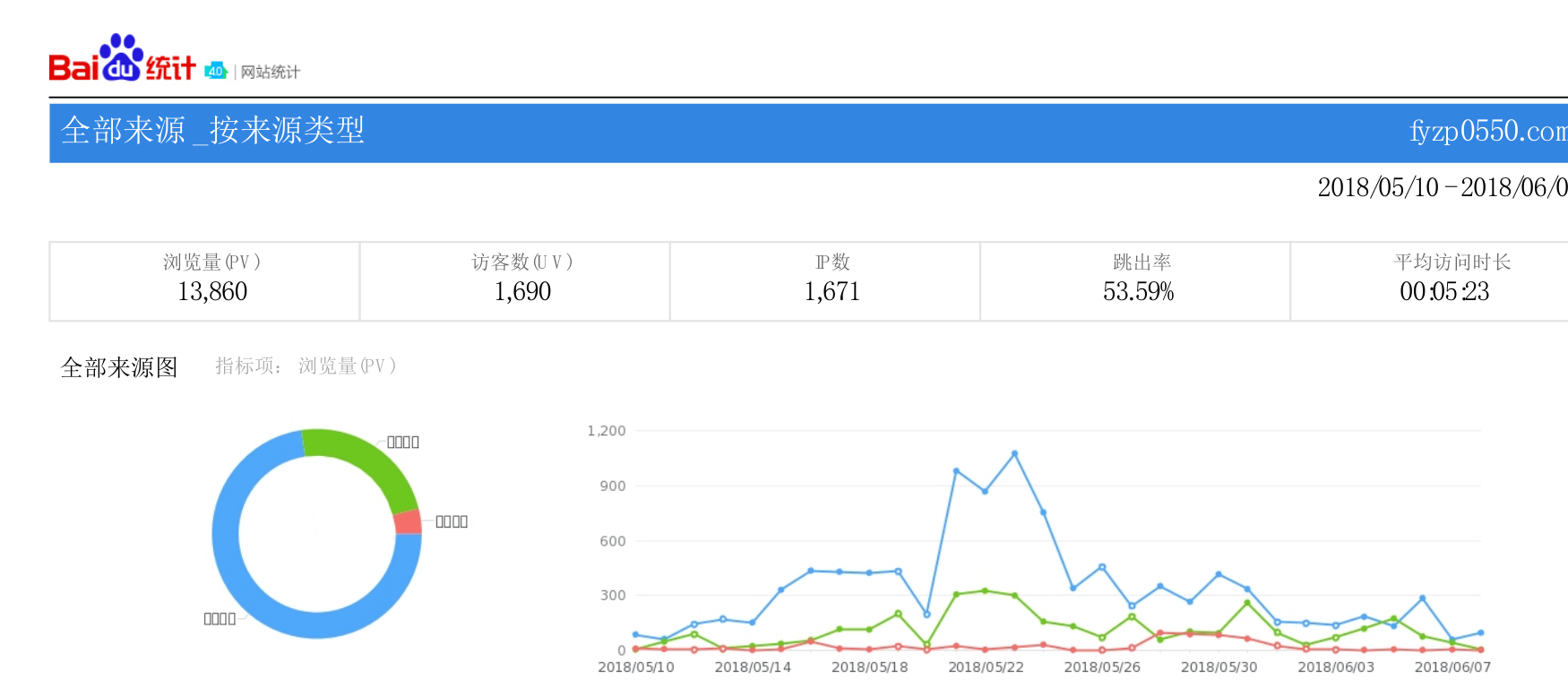Click the 2018/05/10 x-axis label
The image size is (1568, 688).
(636, 666)
